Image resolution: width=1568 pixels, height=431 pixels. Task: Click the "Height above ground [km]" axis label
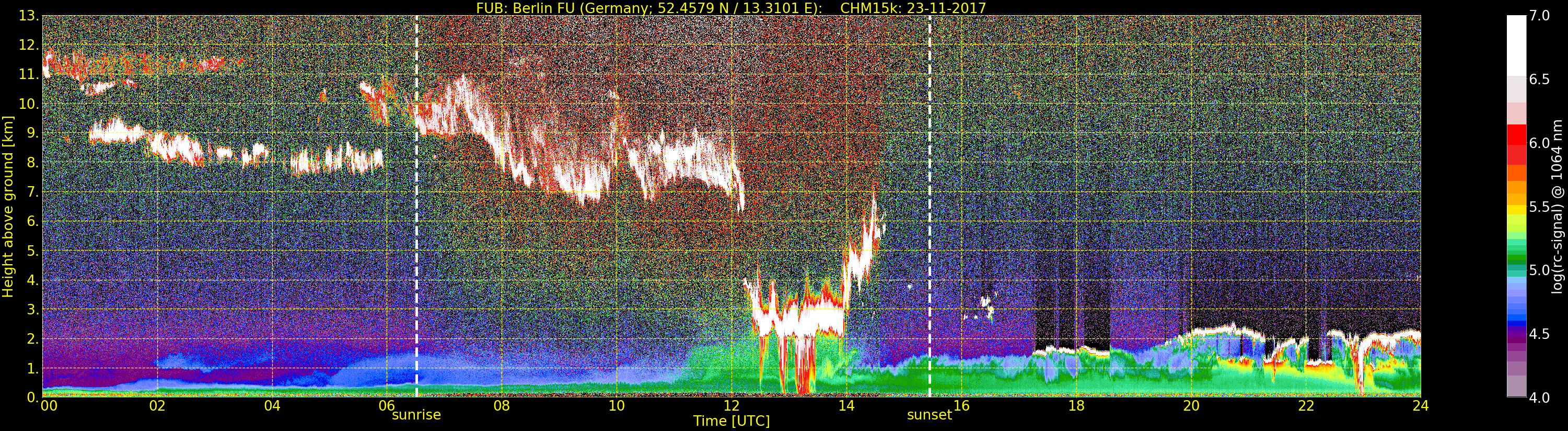[8, 207]
